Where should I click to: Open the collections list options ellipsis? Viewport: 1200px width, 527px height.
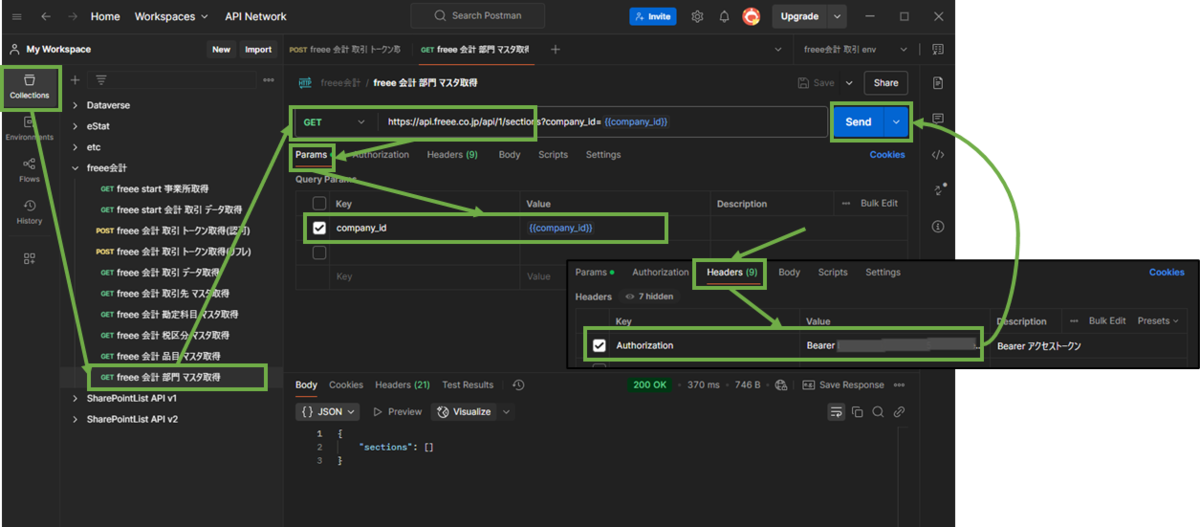pyautogui.click(x=268, y=80)
